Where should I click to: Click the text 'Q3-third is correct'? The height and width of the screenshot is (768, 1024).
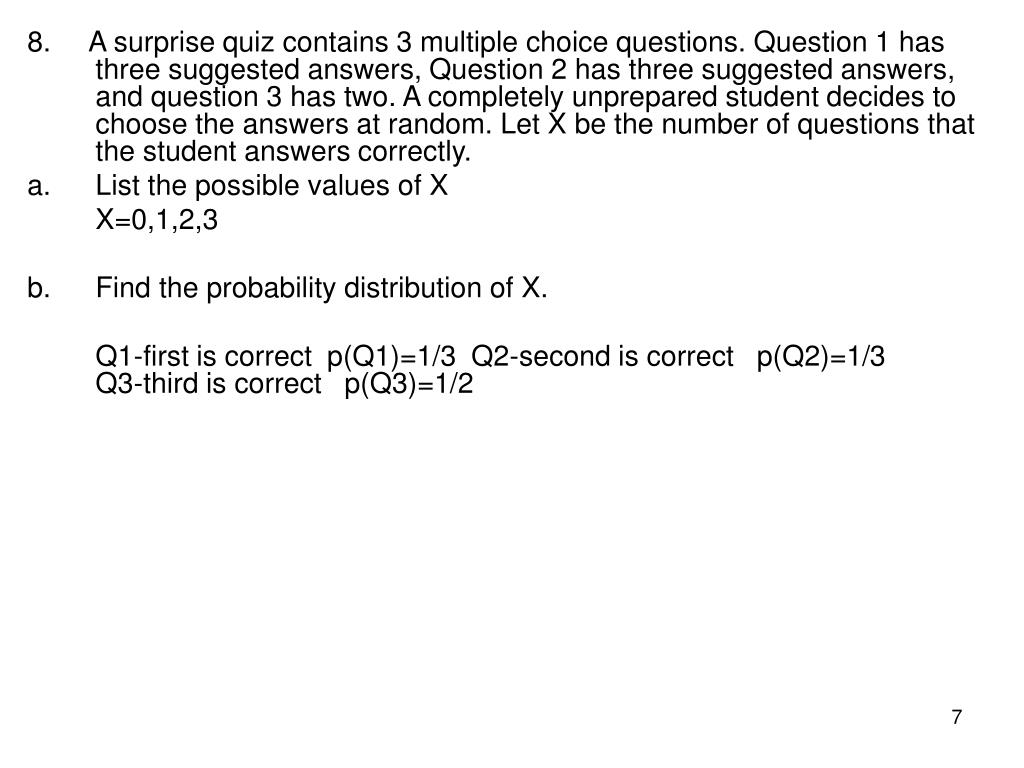point(208,385)
